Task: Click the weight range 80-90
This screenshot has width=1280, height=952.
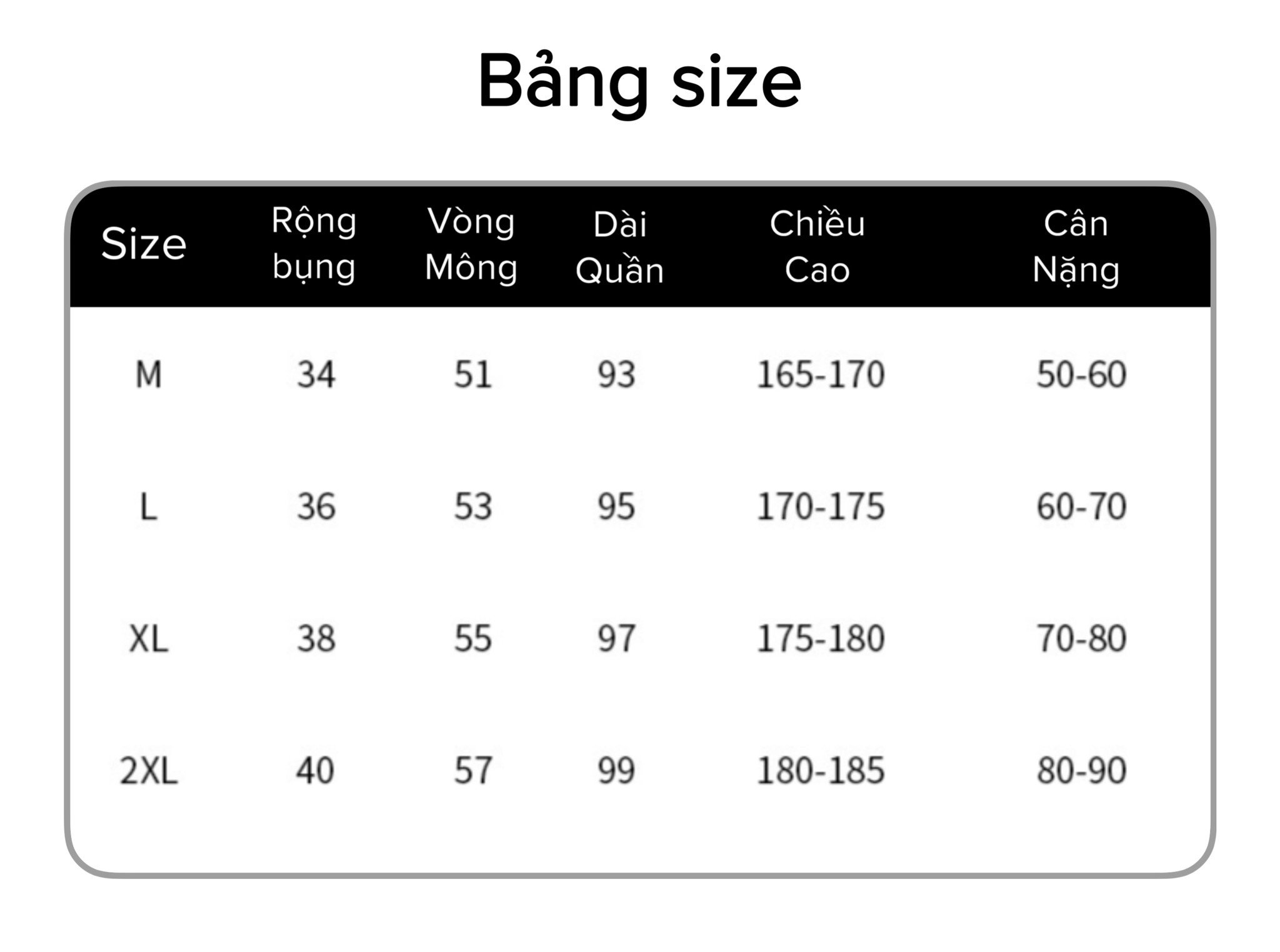Action: [x=1081, y=770]
